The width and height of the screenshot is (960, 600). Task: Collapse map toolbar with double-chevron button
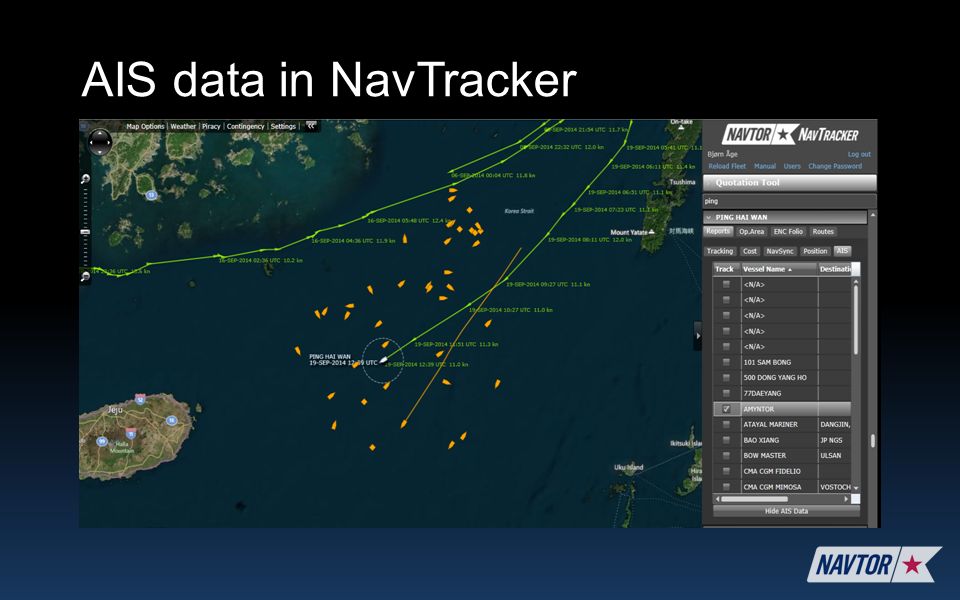click(311, 126)
